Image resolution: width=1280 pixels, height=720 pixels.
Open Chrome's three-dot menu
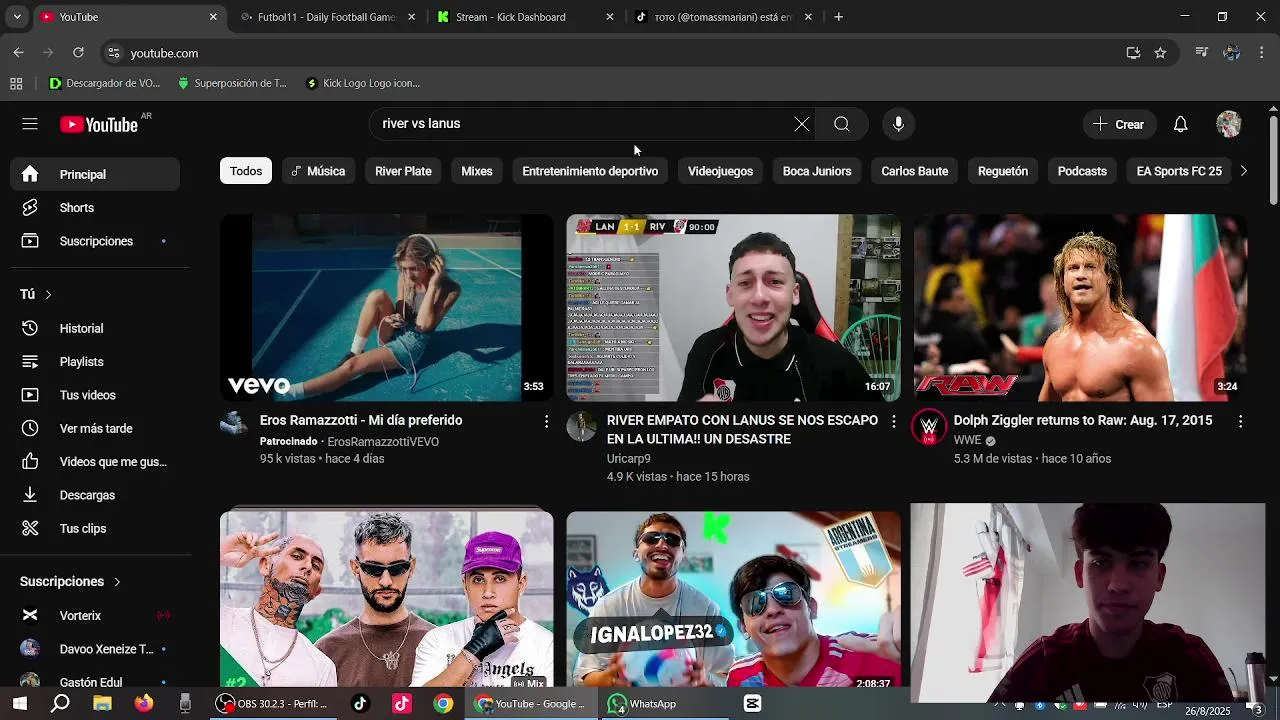(1262, 53)
